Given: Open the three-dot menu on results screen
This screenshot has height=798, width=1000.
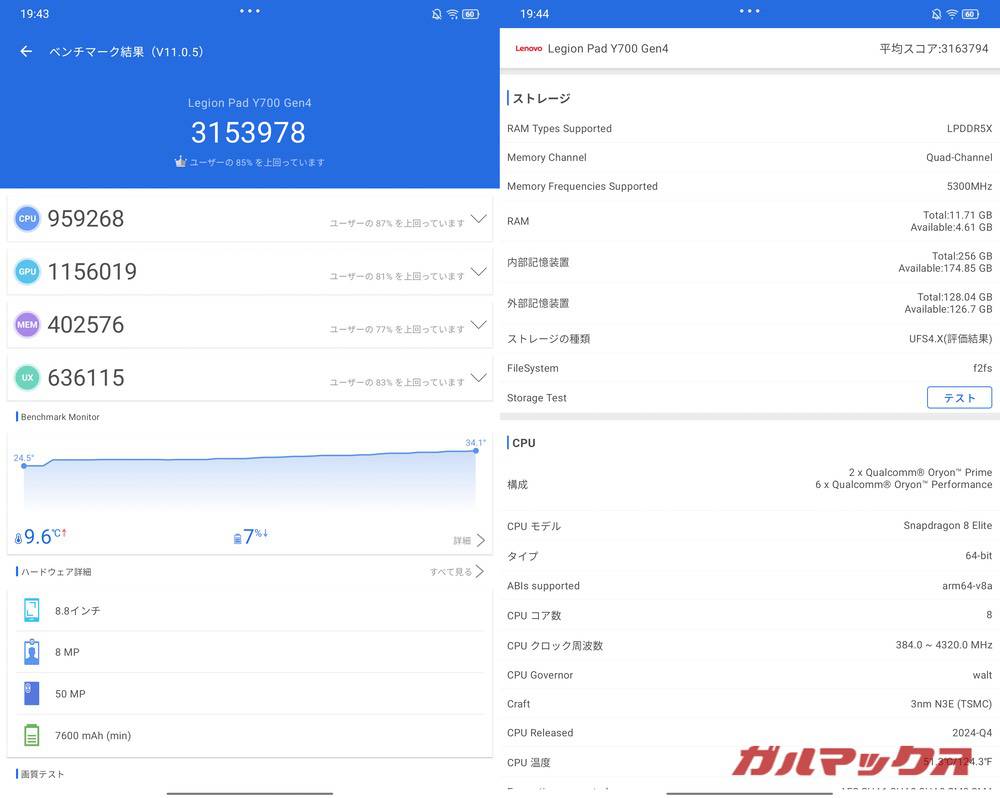Looking at the screenshot, I should point(249,11).
